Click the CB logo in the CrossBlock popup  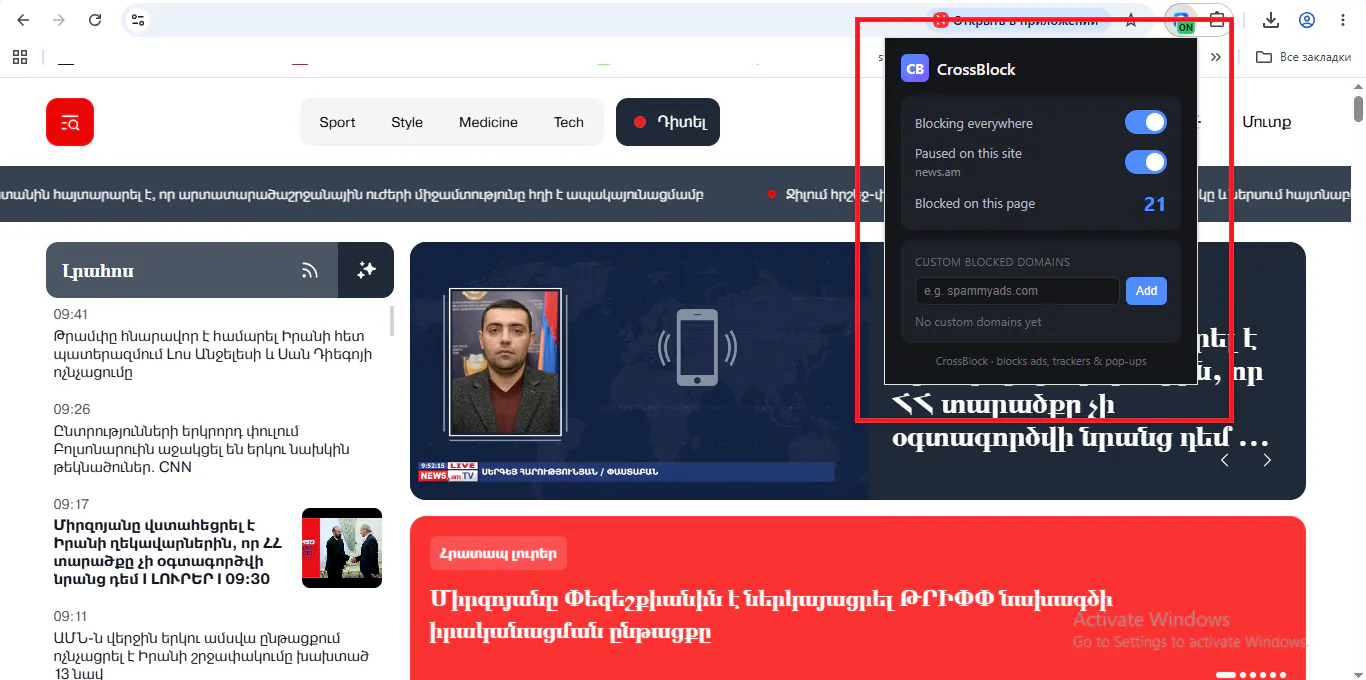point(915,68)
